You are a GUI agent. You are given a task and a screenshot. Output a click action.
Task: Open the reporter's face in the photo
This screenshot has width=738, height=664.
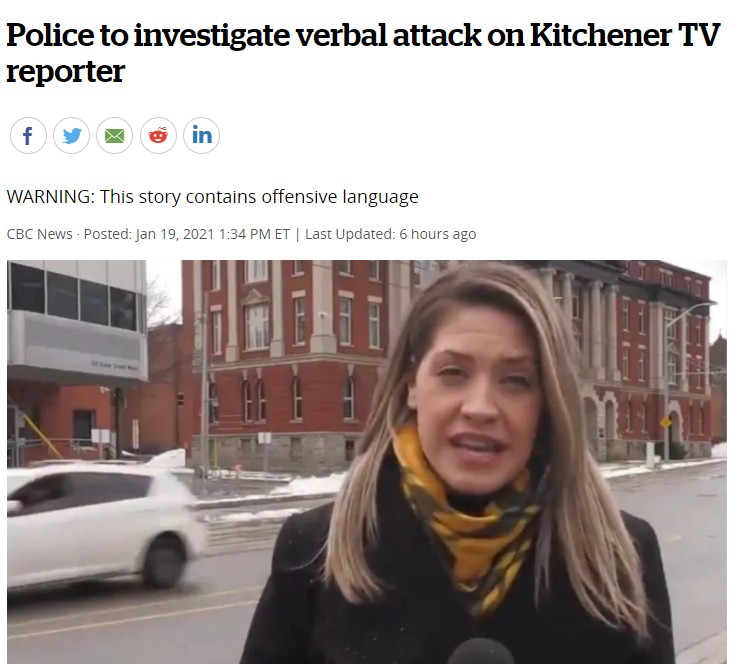coord(474,395)
